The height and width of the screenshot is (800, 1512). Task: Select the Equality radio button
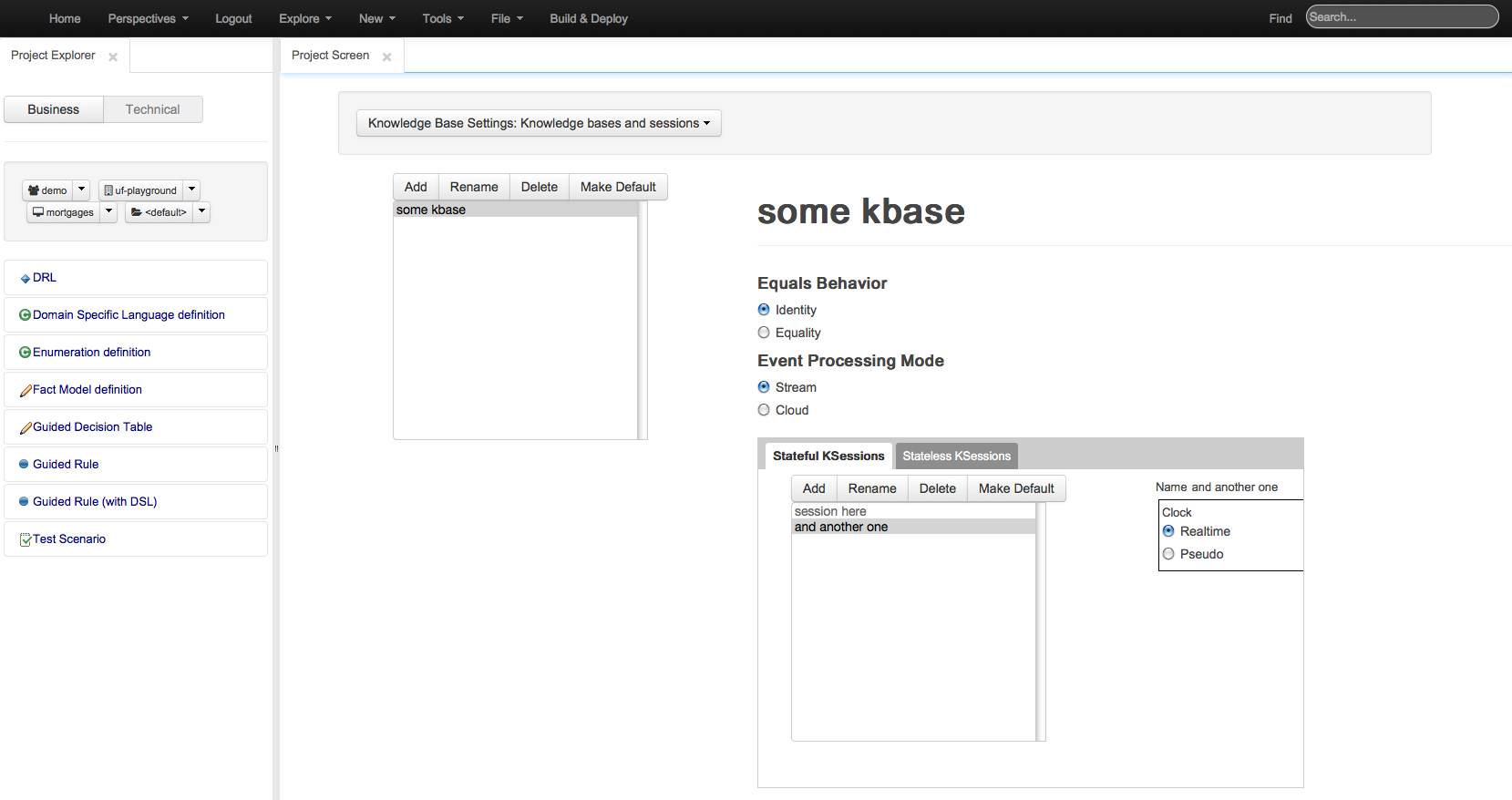[764, 333]
